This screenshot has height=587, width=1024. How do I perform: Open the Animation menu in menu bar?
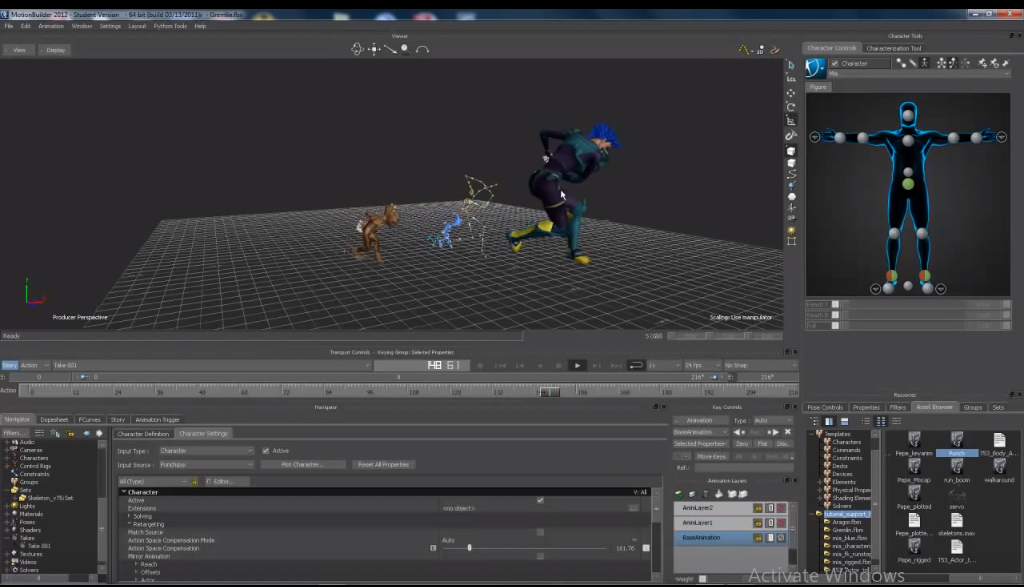[51, 26]
